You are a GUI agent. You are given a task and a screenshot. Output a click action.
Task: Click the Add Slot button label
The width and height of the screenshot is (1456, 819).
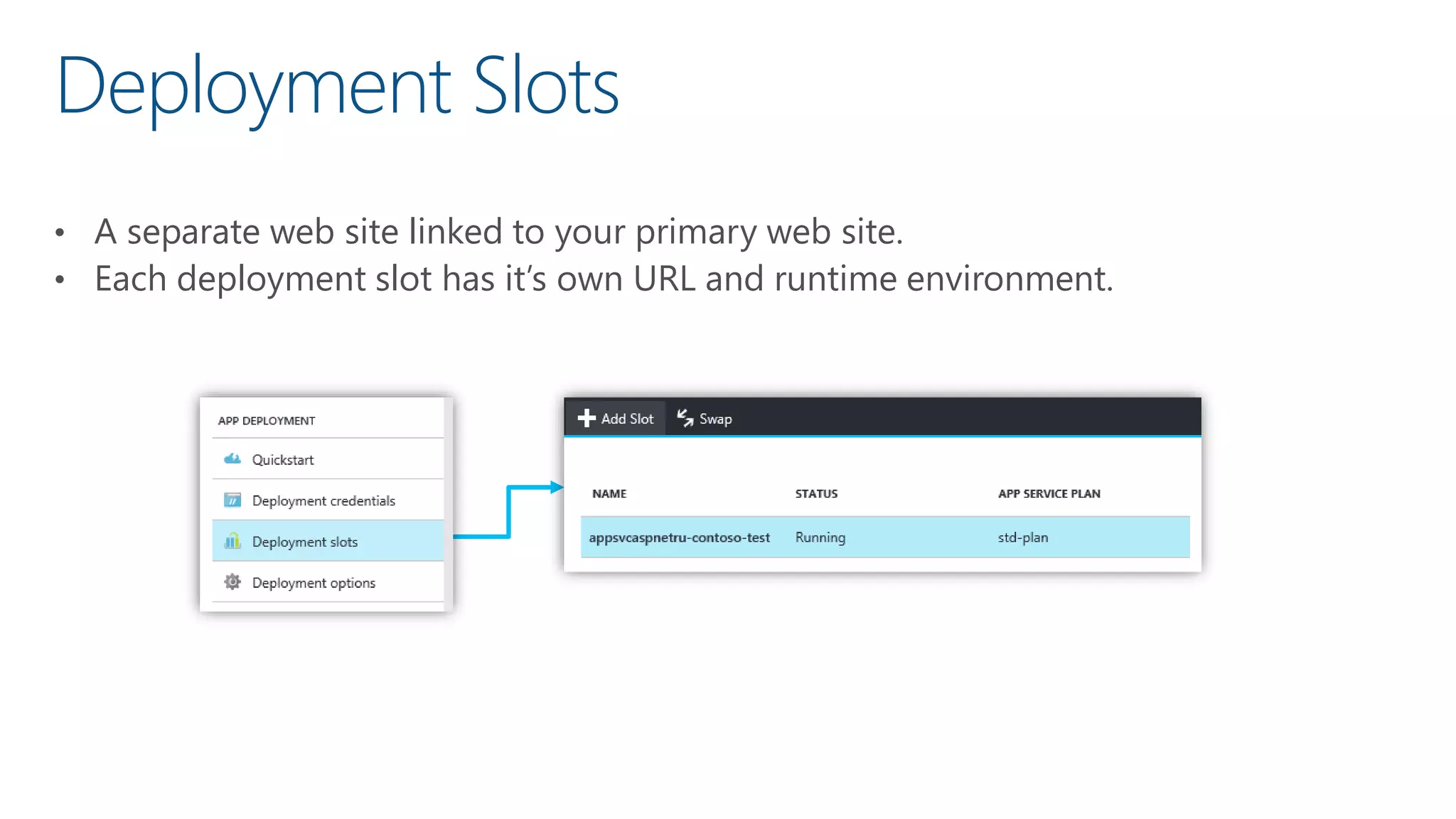(627, 419)
